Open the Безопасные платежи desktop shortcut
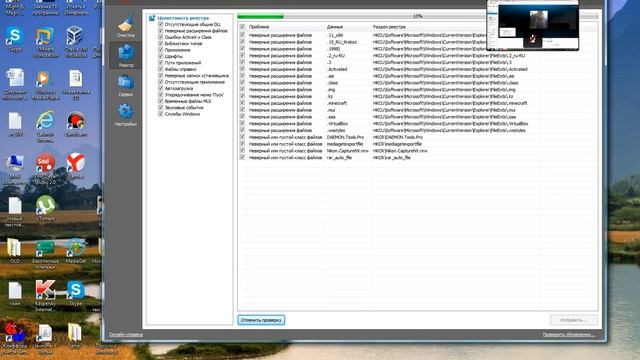Image resolution: width=640 pixels, height=360 pixels. pyautogui.click(x=45, y=254)
